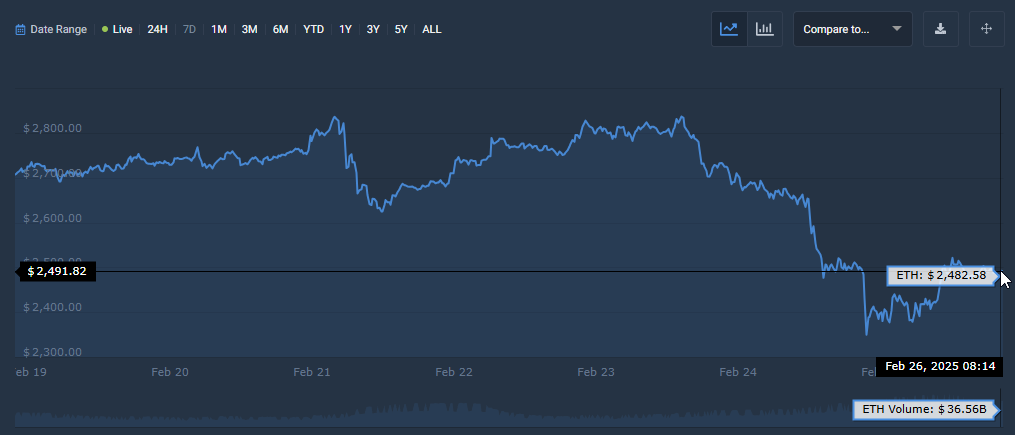The height and width of the screenshot is (435, 1015).
Task: Enable the Live price feed
Action: [x=117, y=30]
